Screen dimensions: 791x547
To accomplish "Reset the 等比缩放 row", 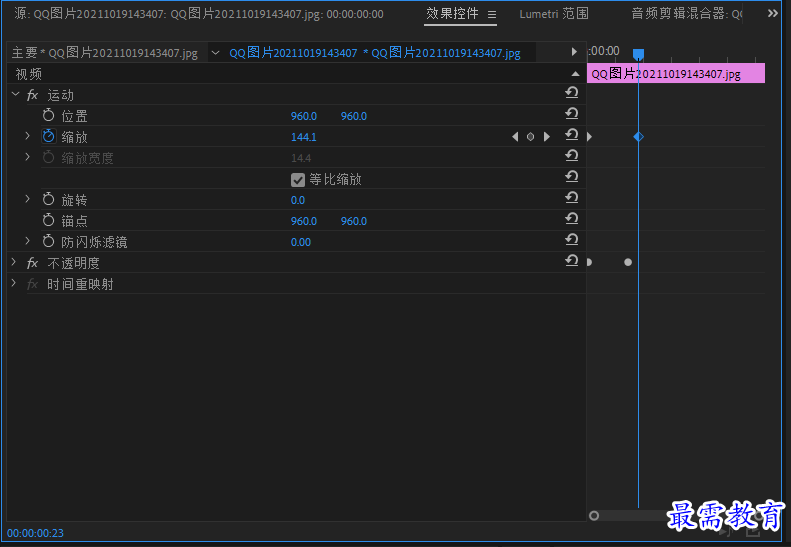I will click(x=572, y=177).
